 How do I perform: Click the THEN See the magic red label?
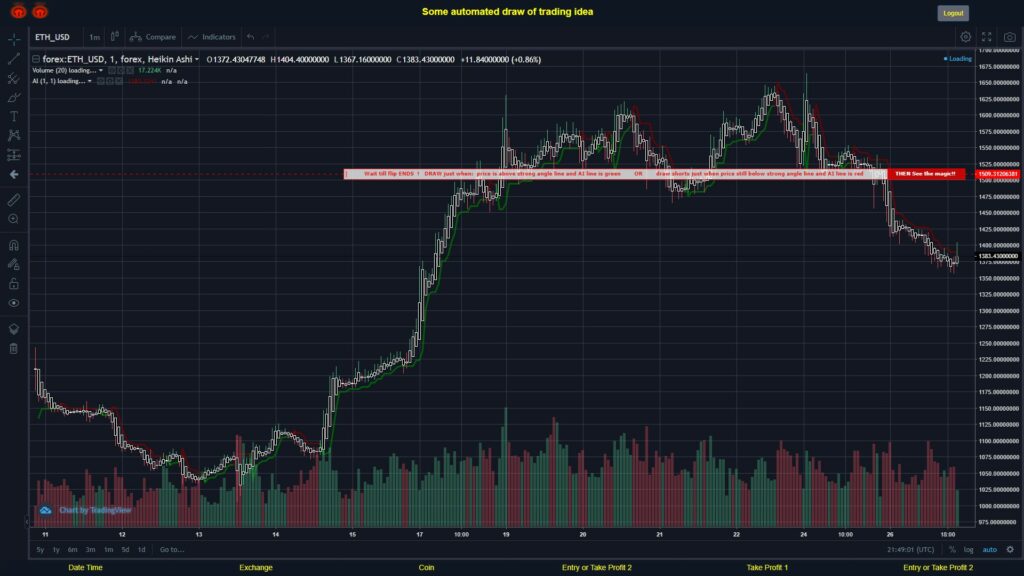[x=925, y=174]
